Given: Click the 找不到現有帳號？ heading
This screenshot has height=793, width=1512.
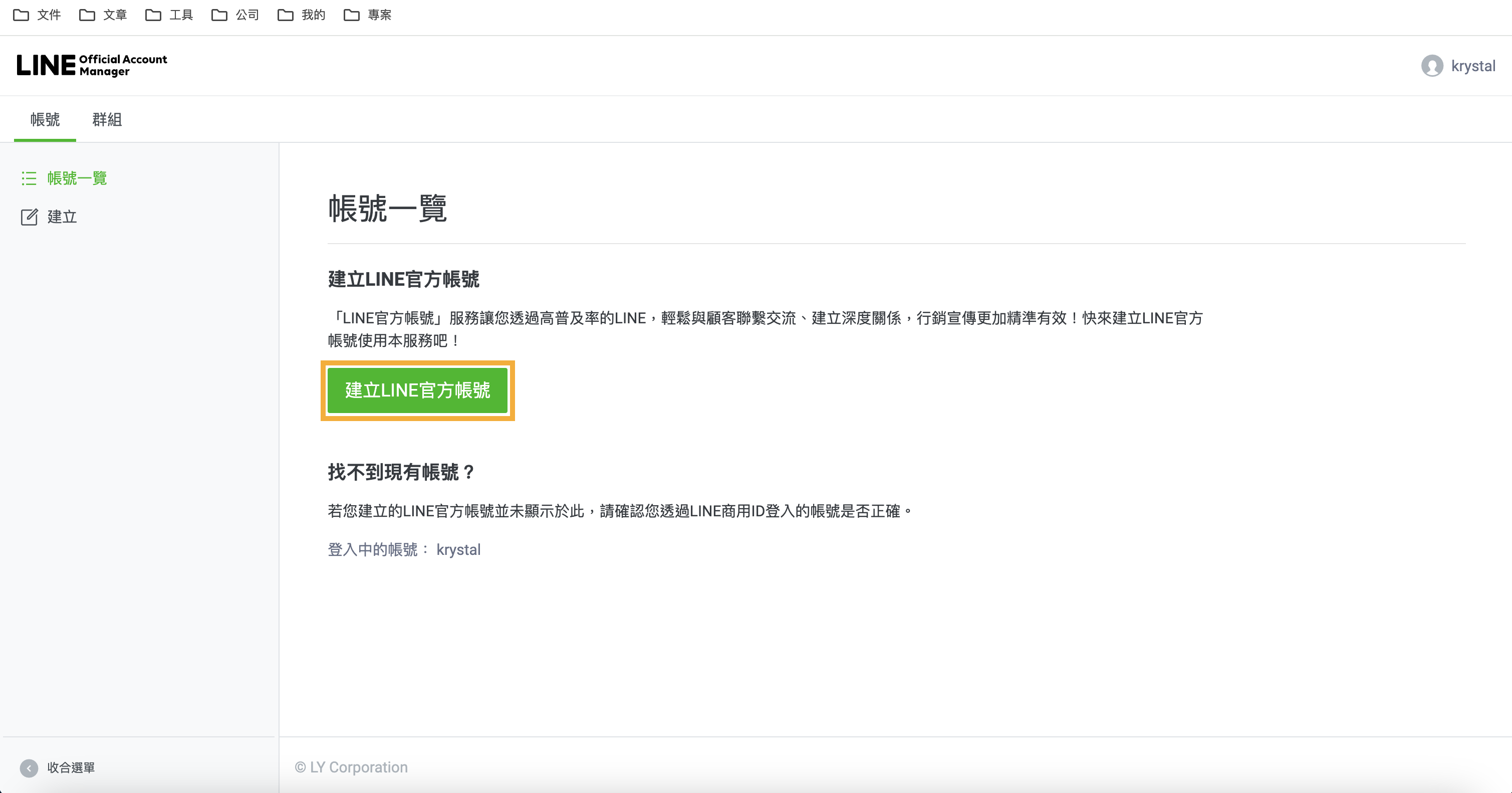Looking at the screenshot, I should click(x=401, y=472).
